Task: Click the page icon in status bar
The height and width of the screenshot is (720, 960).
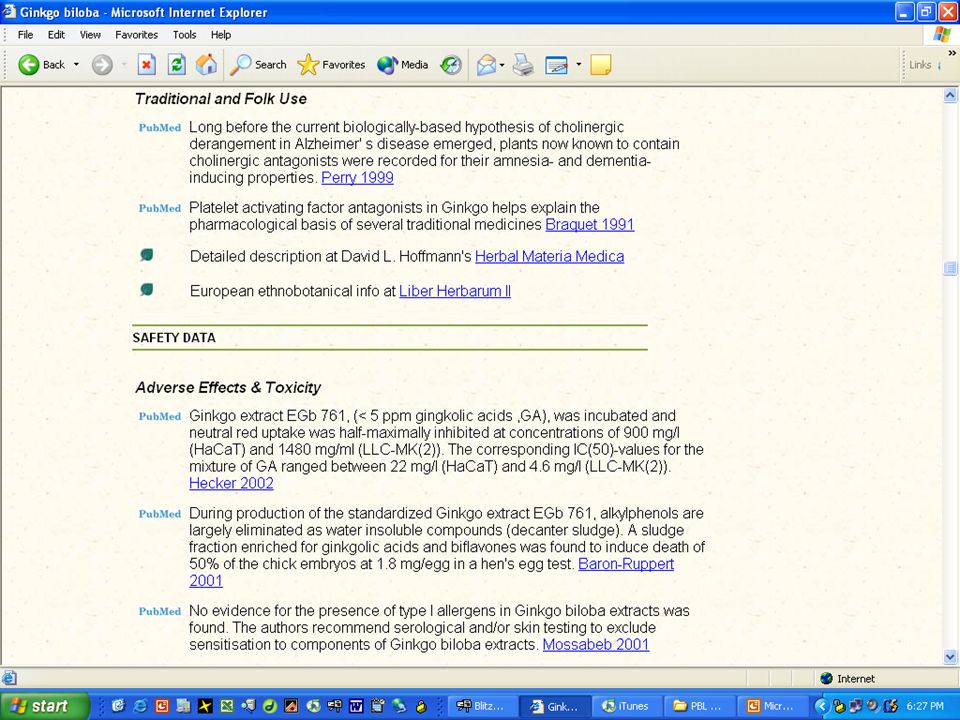Action: 9,678
